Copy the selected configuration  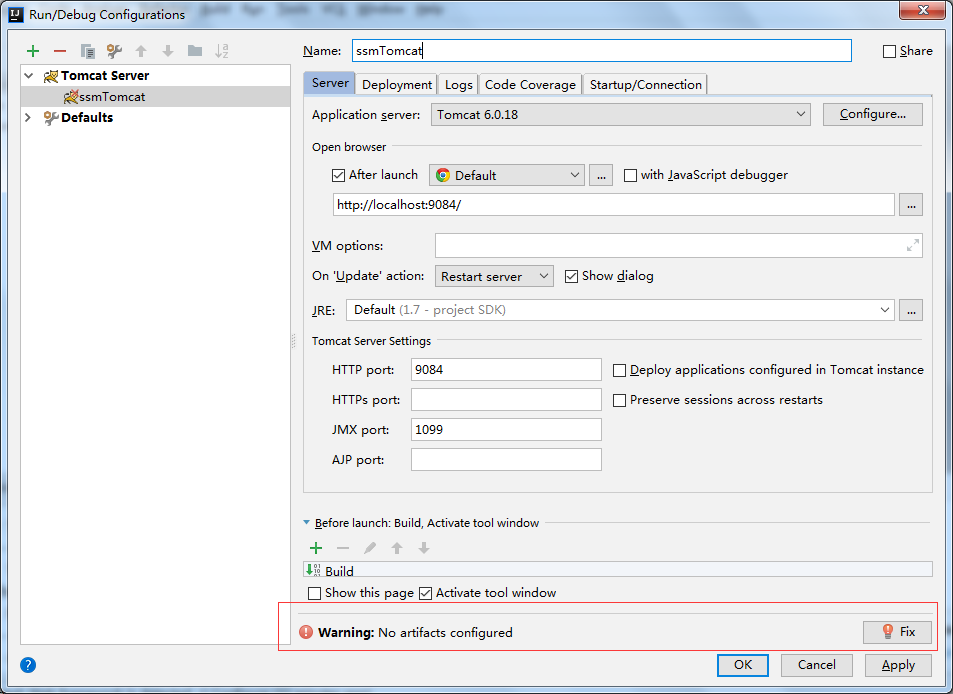88,51
